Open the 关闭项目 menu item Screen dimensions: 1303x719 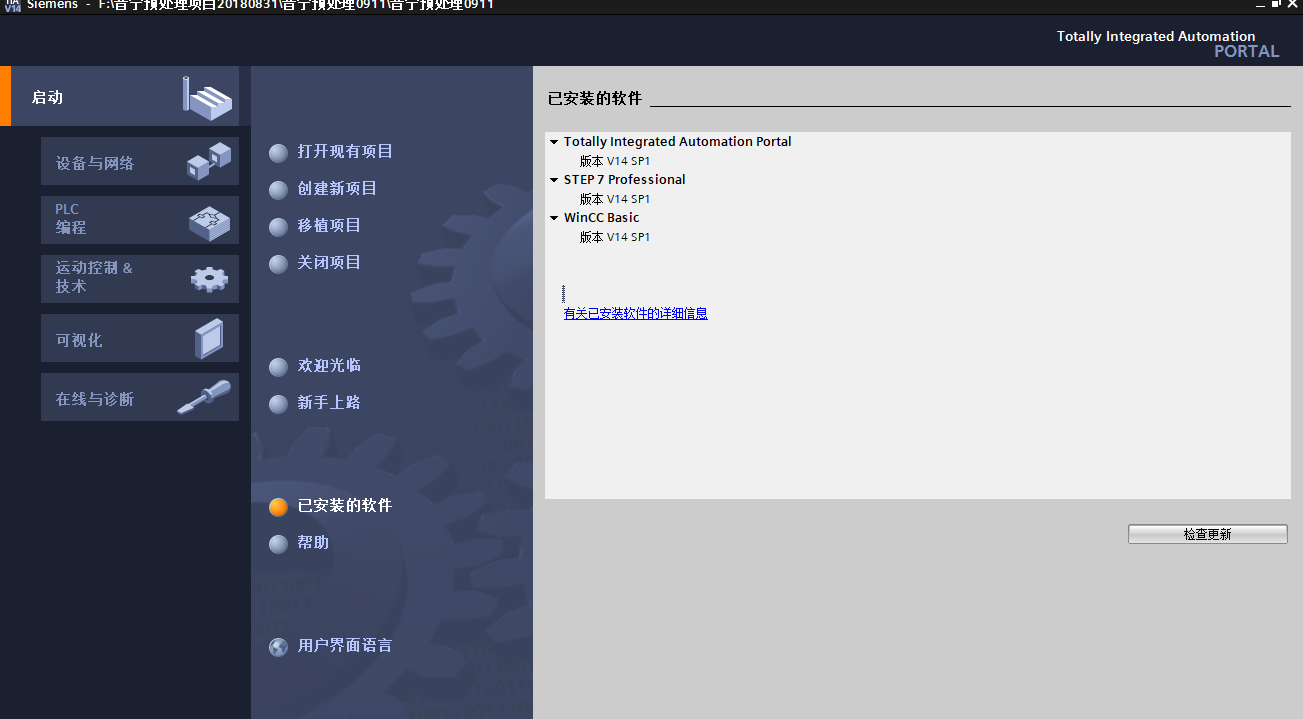329,263
